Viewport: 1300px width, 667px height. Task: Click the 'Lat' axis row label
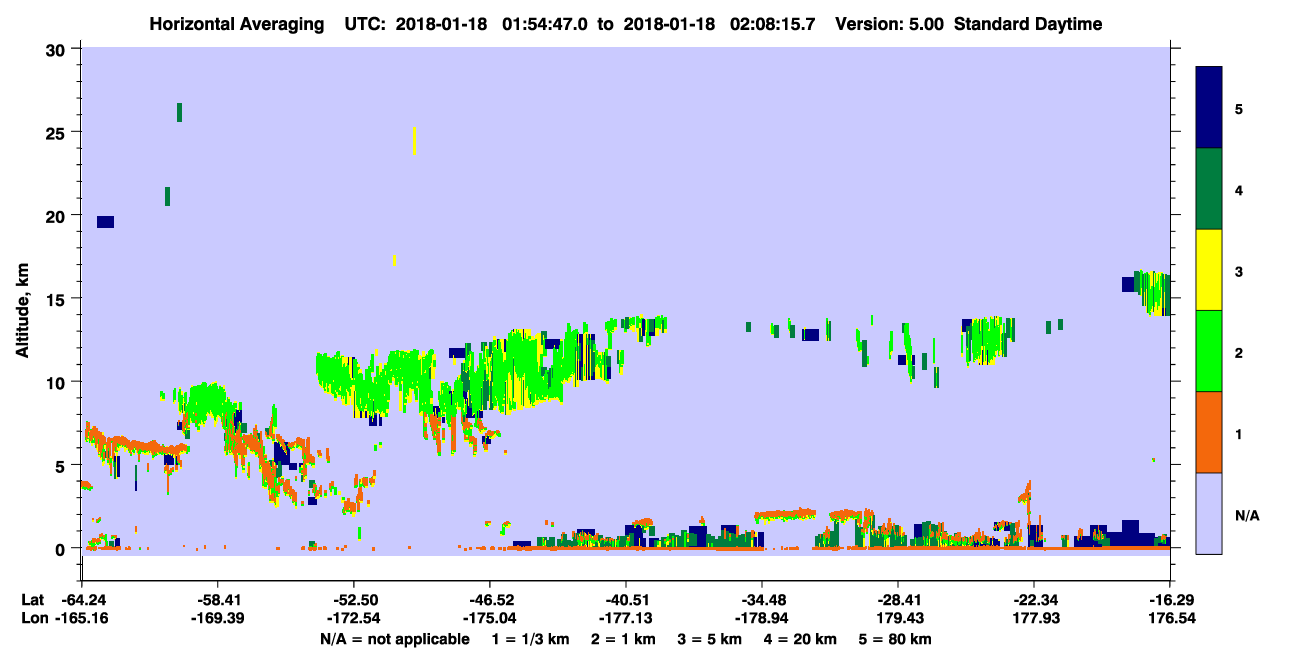click(x=33, y=600)
